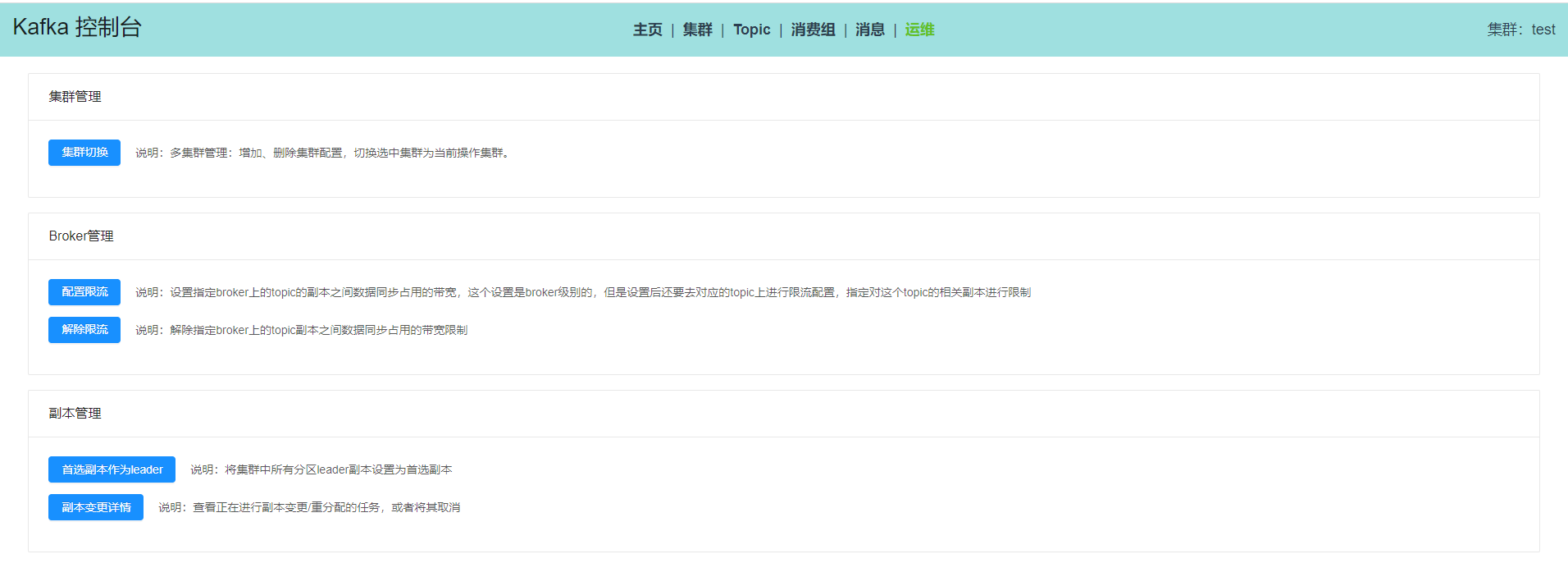The image size is (1568, 586).
Task: Open the 集群 page from the top navigation
Action: point(697,30)
